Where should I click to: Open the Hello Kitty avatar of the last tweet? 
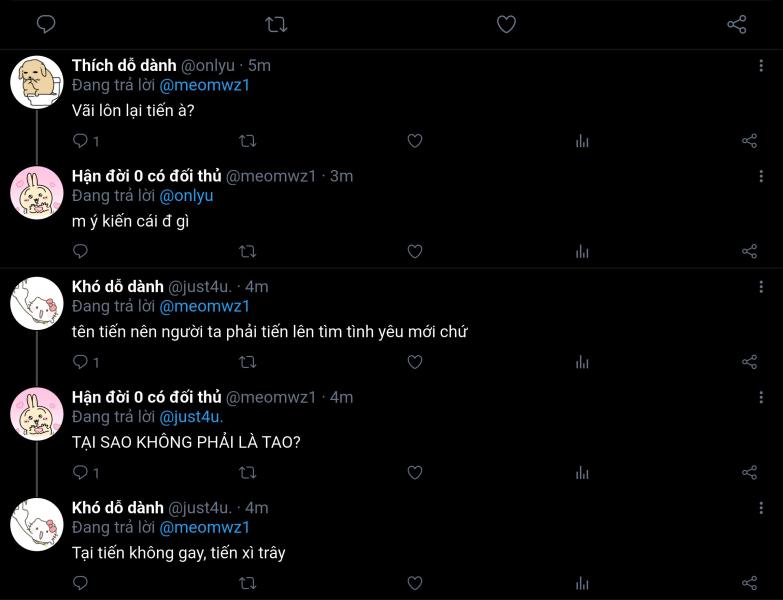36,524
